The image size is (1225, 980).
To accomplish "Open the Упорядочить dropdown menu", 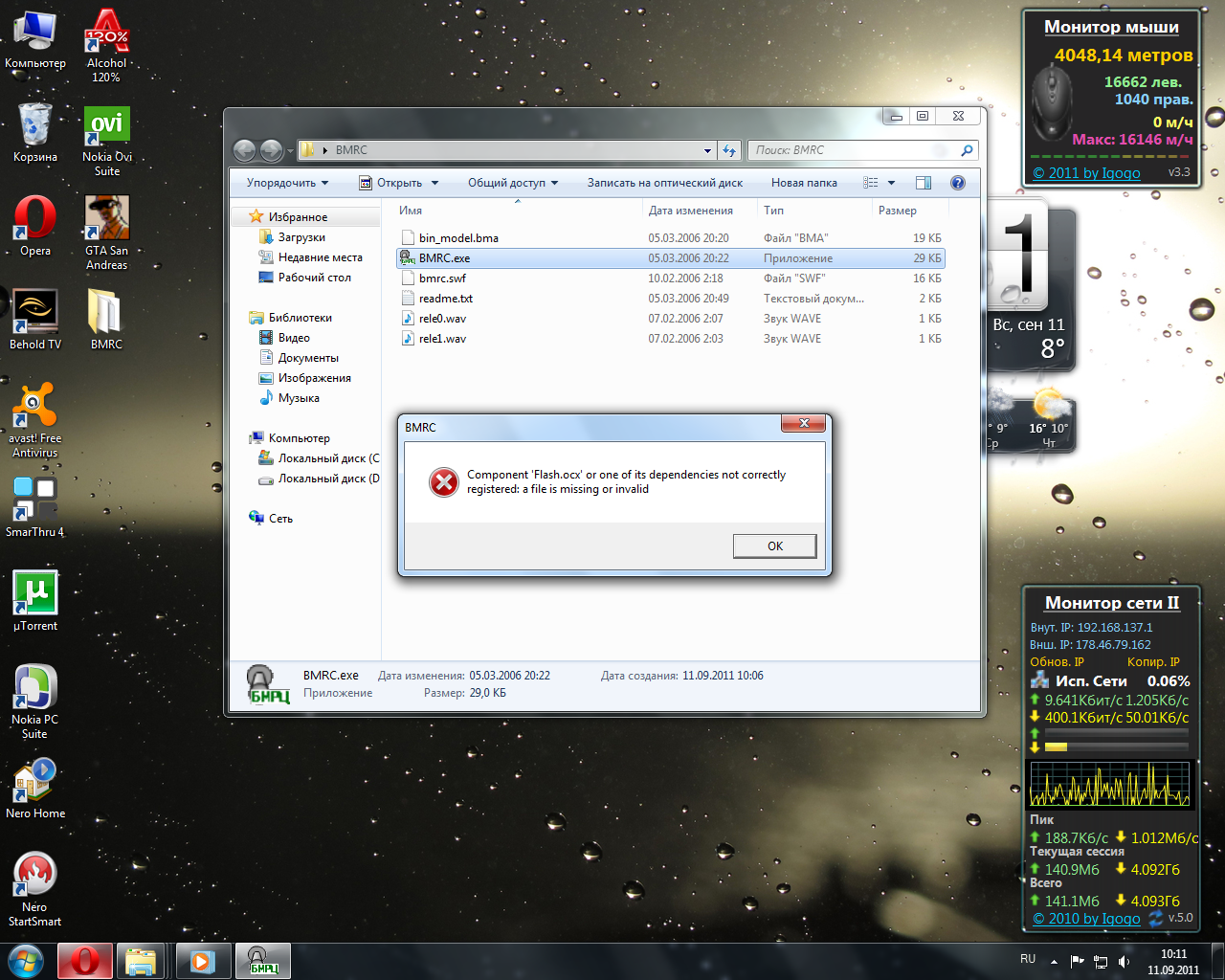I will coord(287,183).
